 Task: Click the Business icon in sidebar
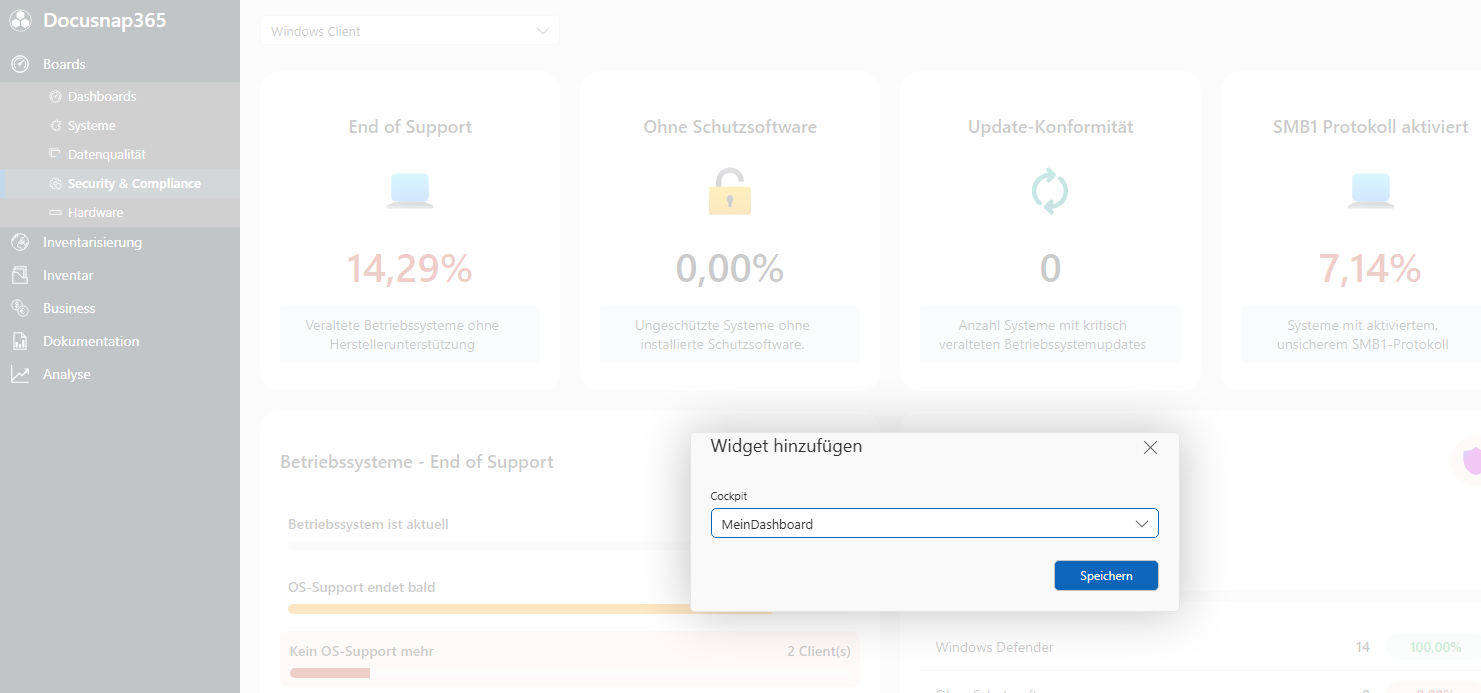point(20,308)
